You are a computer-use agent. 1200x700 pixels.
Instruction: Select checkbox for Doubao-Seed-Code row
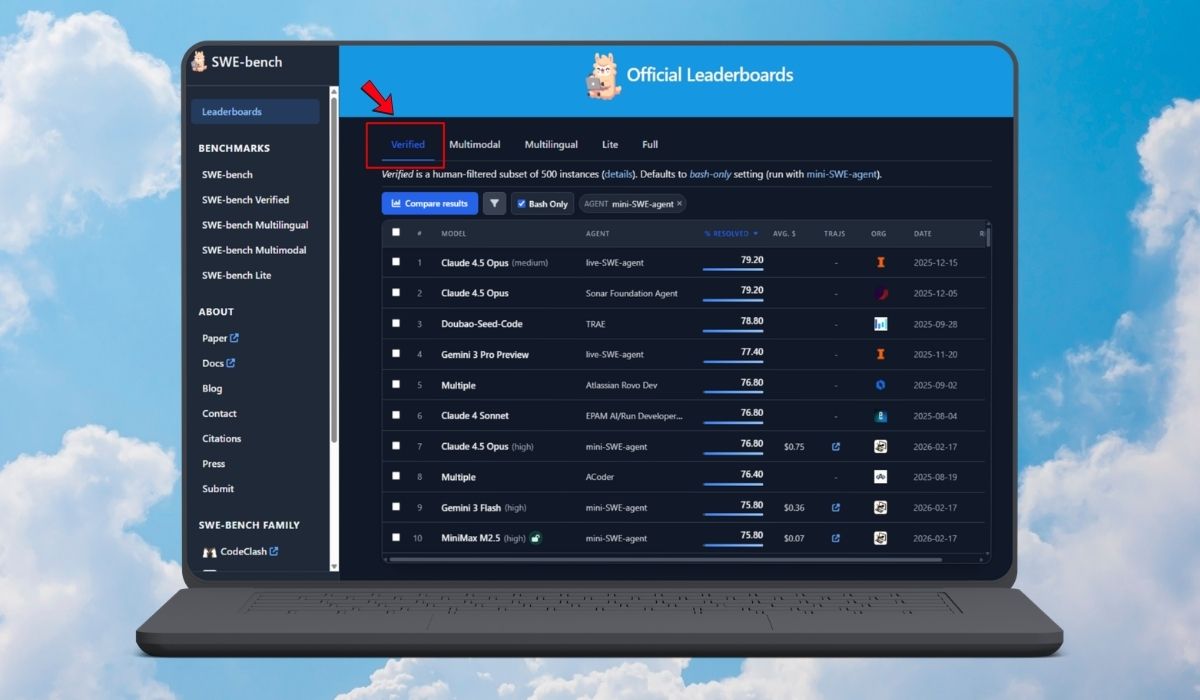396,323
